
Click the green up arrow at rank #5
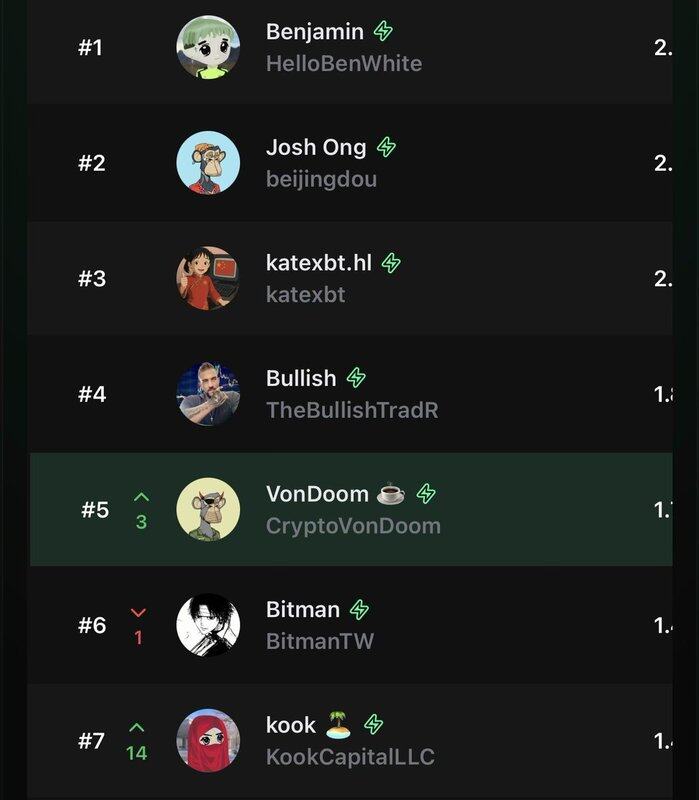coord(141,496)
